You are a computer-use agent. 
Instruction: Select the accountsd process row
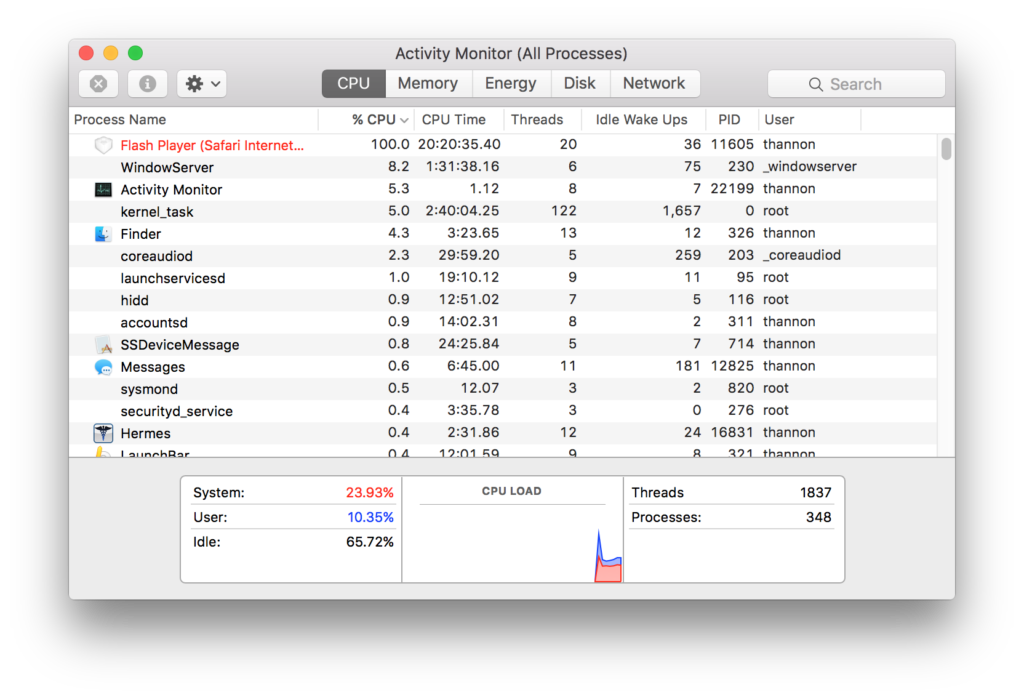(503, 323)
